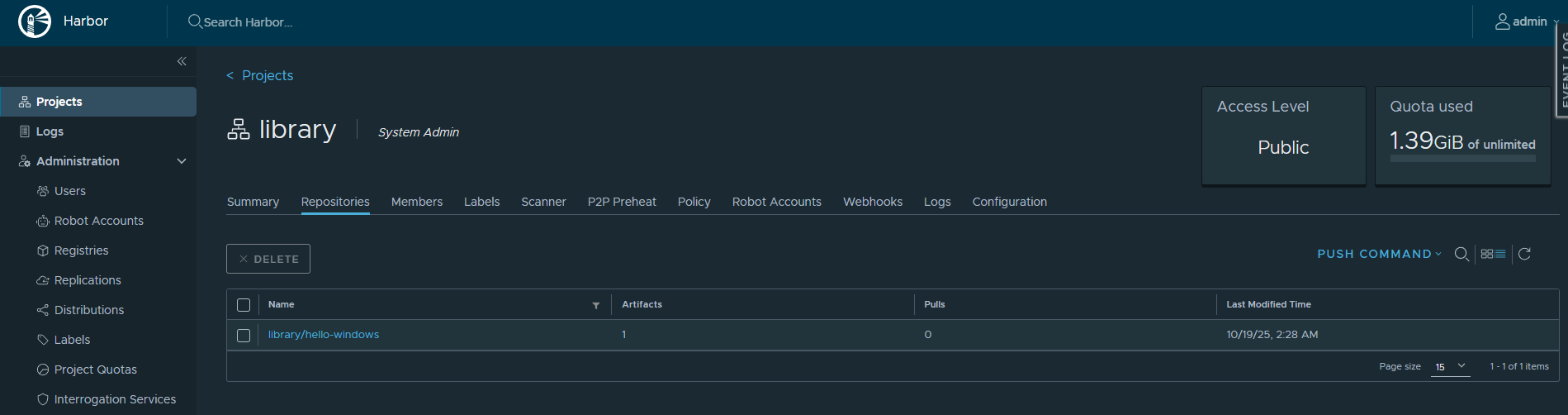Screen dimensions: 1568x415
Task: Open the project Robot Accounts tab
Action: [777, 202]
